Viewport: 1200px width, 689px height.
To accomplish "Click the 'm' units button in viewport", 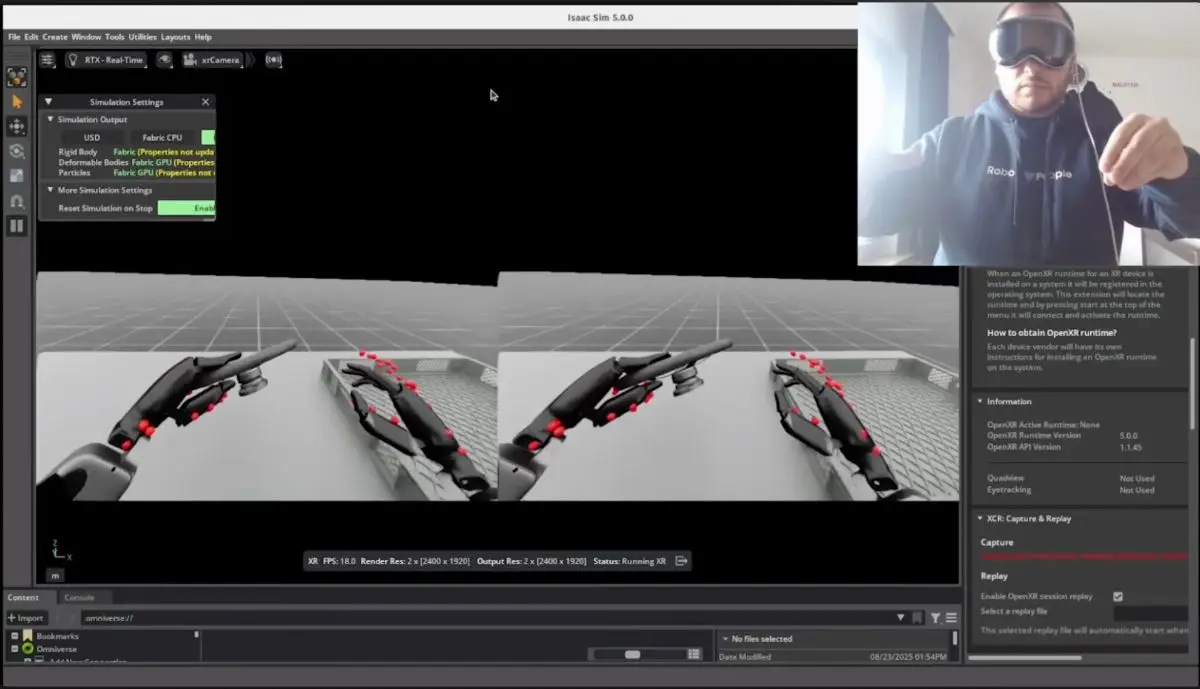I will tap(55, 575).
